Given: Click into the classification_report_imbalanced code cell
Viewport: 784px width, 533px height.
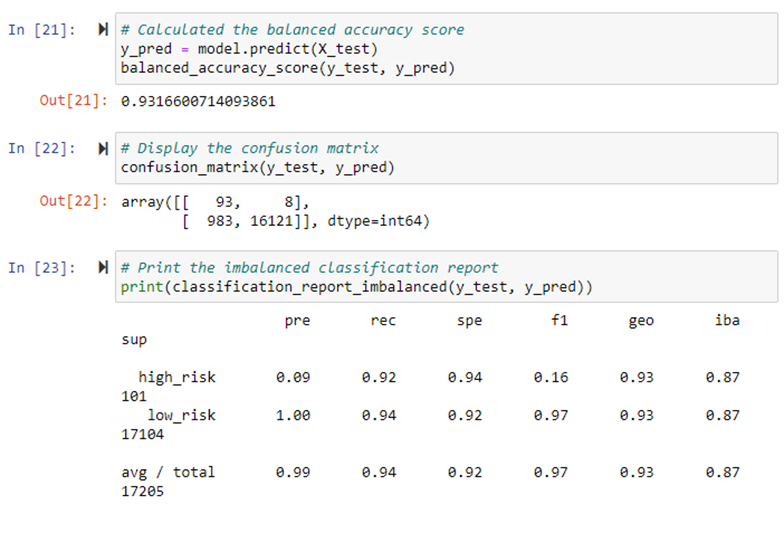Looking at the screenshot, I should coord(446,277).
